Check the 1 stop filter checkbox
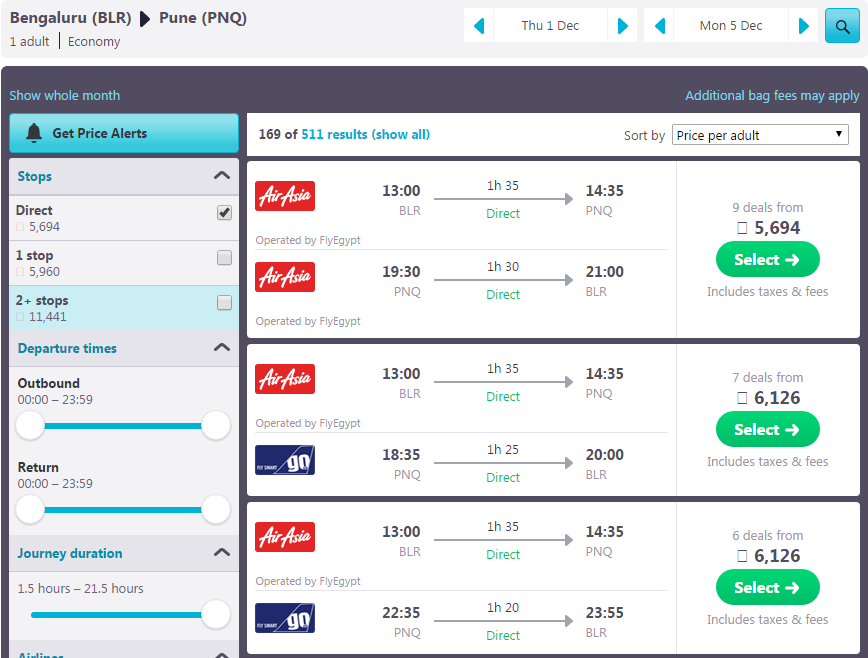The width and height of the screenshot is (868, 658). coord(224,257)
